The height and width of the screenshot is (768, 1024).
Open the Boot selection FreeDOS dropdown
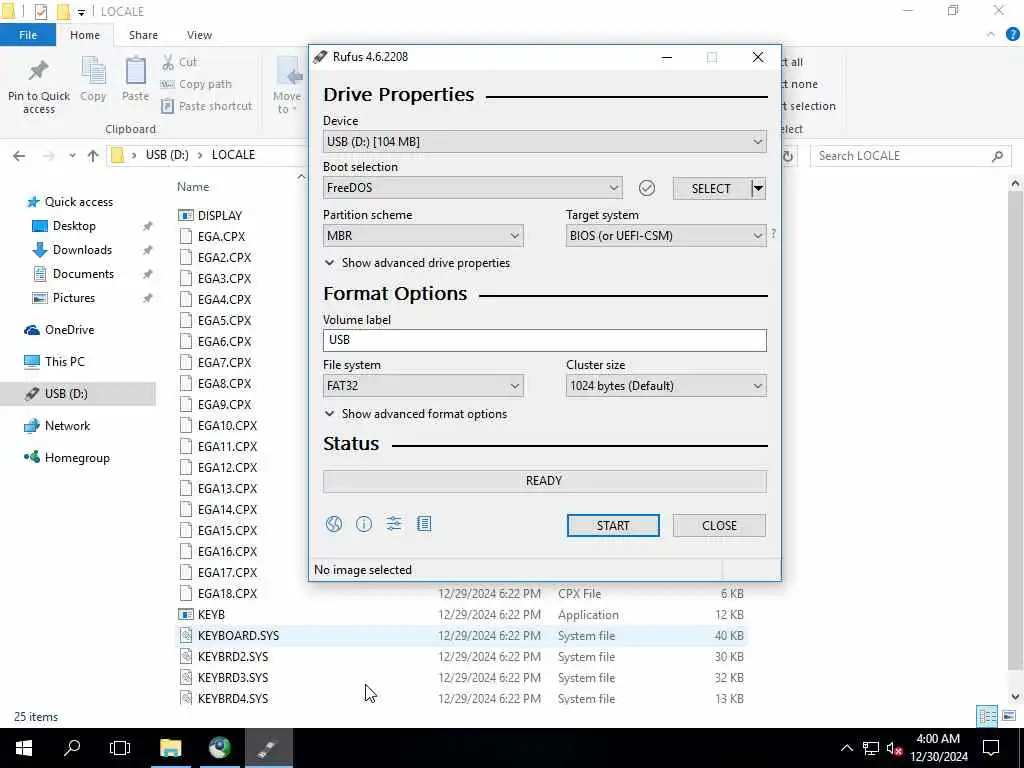[473, 188]
